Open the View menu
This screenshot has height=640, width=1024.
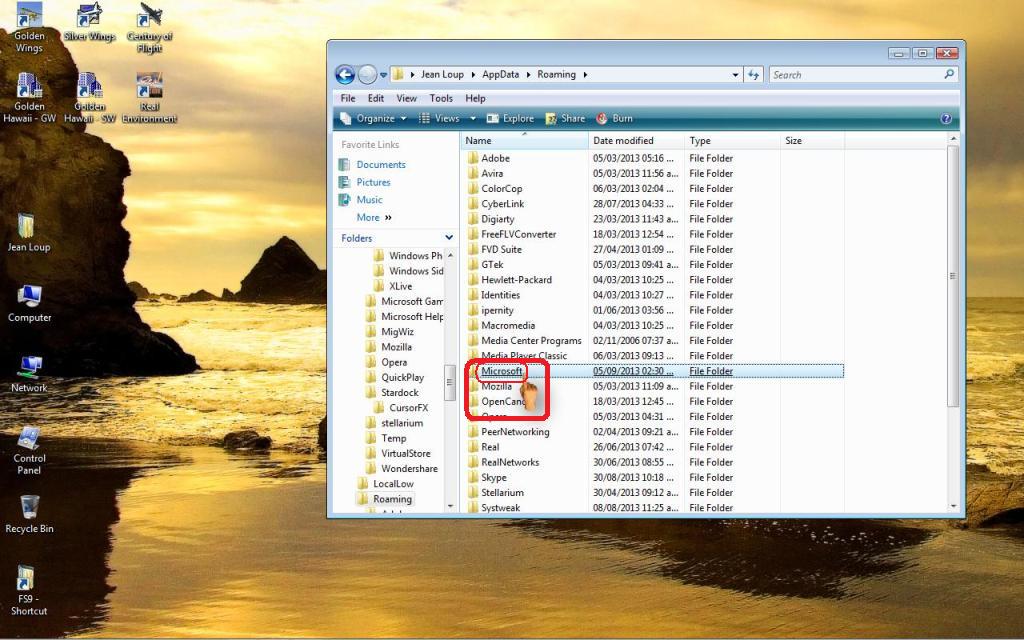tap(406, 98)
